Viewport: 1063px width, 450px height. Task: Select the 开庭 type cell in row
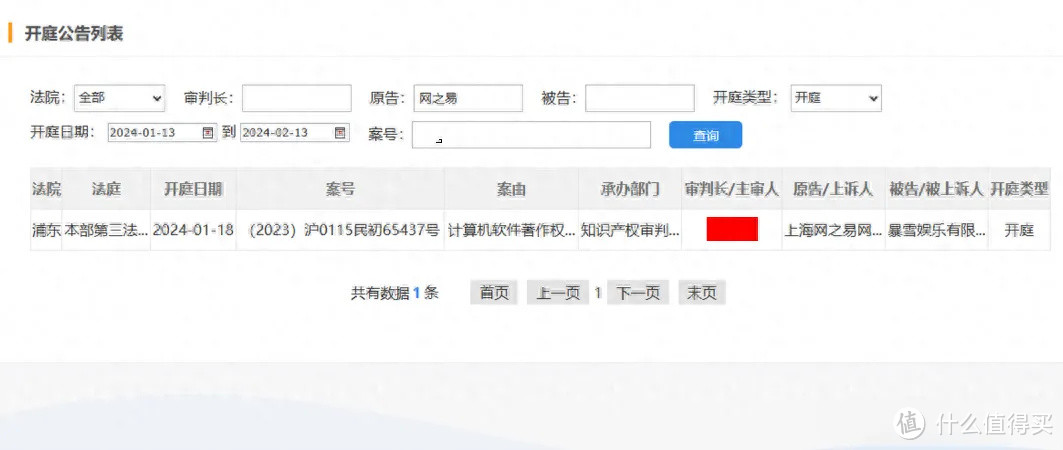[x=1019, y=230]
